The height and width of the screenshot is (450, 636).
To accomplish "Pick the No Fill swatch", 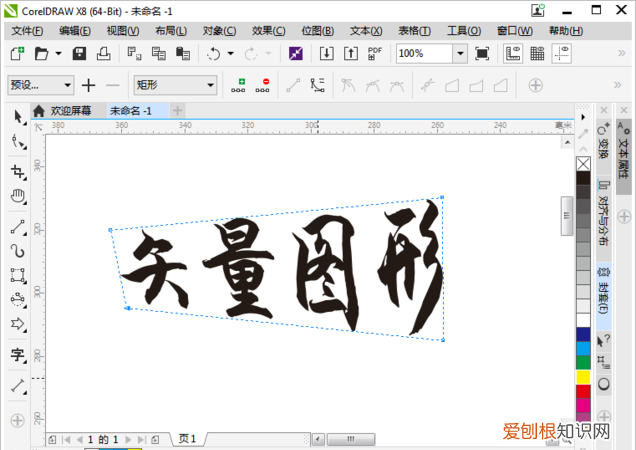I will [583, 164].
